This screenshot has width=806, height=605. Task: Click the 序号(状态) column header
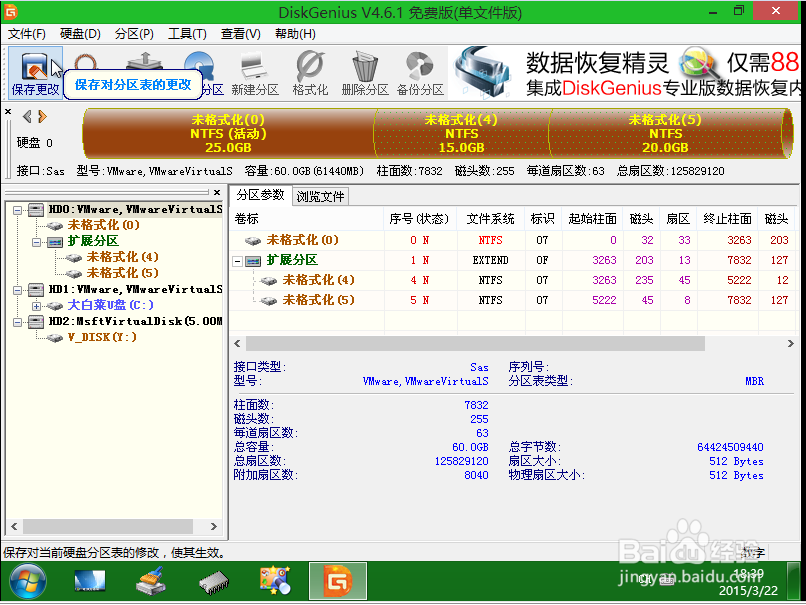click(420, 219)
